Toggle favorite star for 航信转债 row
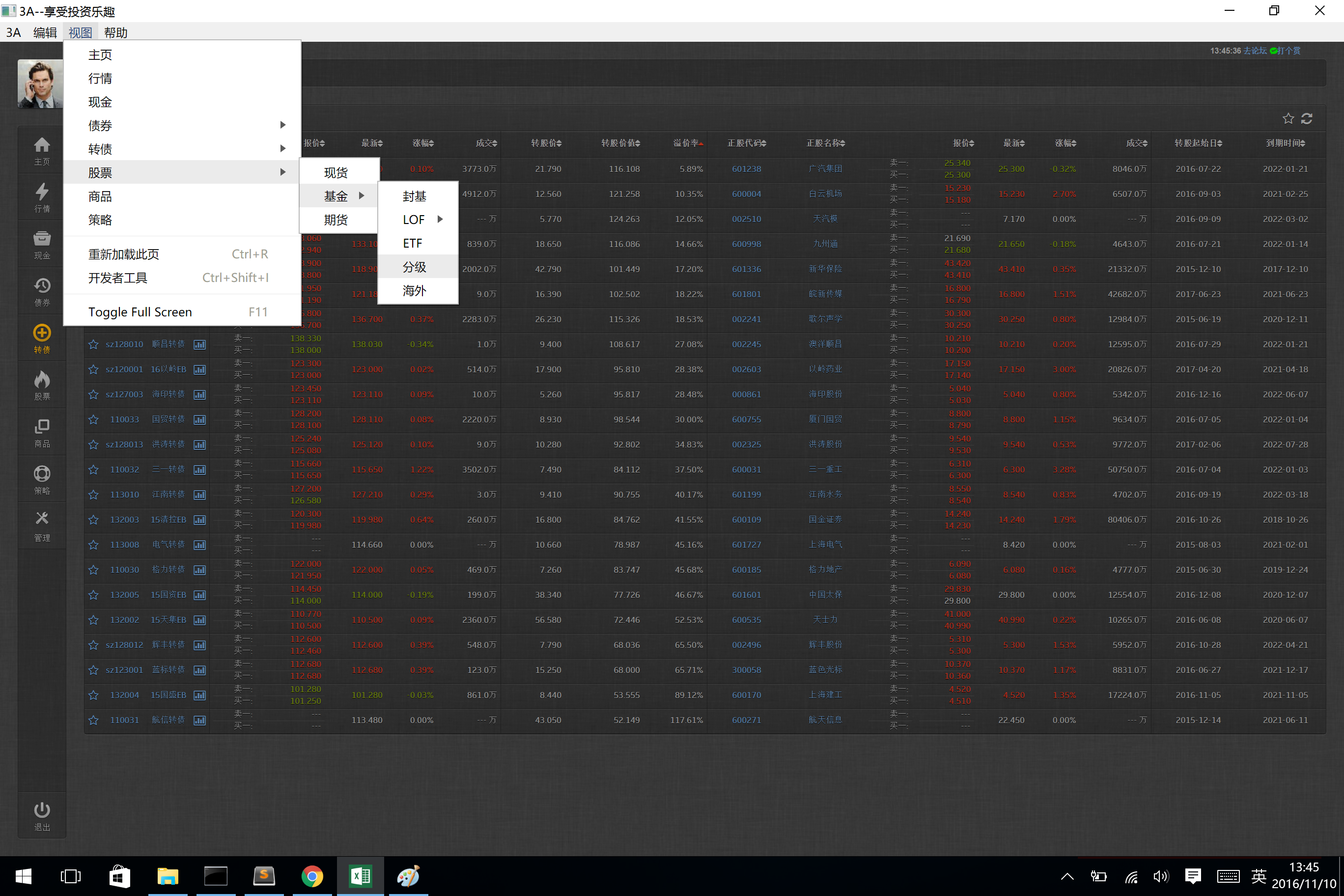The height and width of the screenshot is (896, 1344). pyautogui.click(x=94, y=720)
